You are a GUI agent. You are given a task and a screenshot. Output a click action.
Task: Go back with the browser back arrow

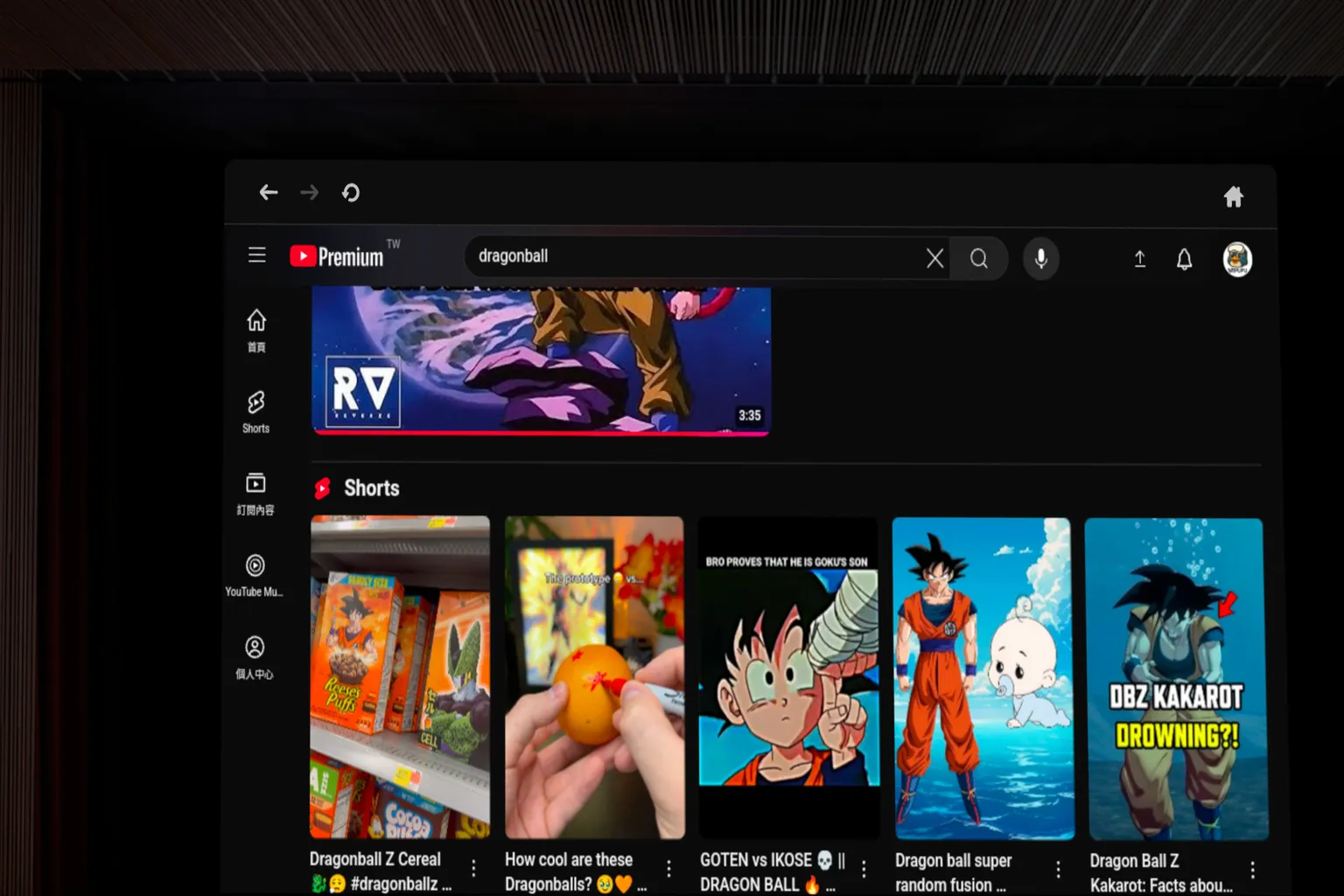coord(269,192)
